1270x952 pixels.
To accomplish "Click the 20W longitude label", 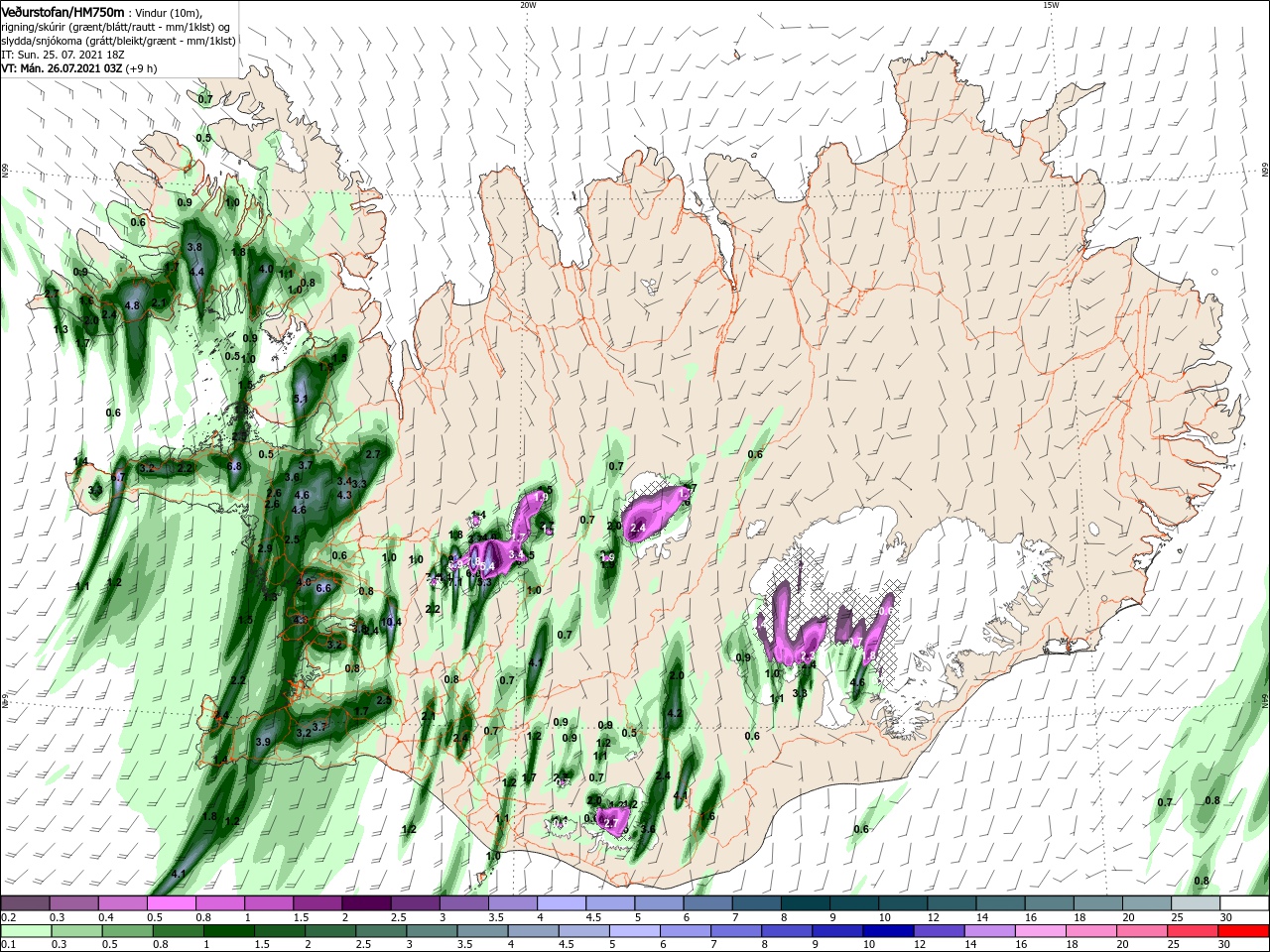I will click(528, 5).
